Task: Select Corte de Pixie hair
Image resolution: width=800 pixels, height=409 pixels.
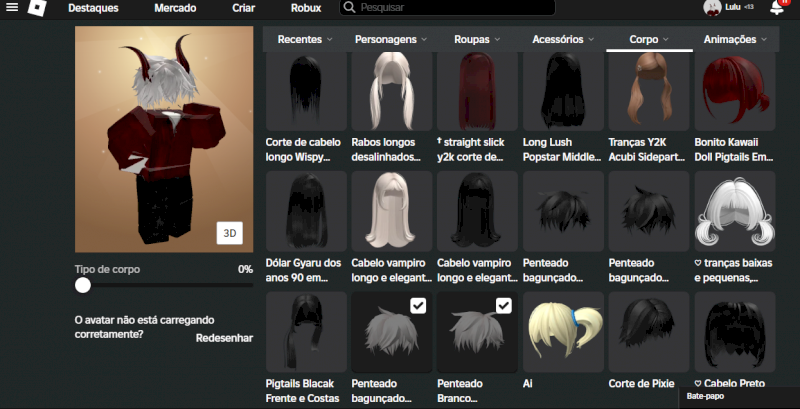Action: tap(649, 332)
